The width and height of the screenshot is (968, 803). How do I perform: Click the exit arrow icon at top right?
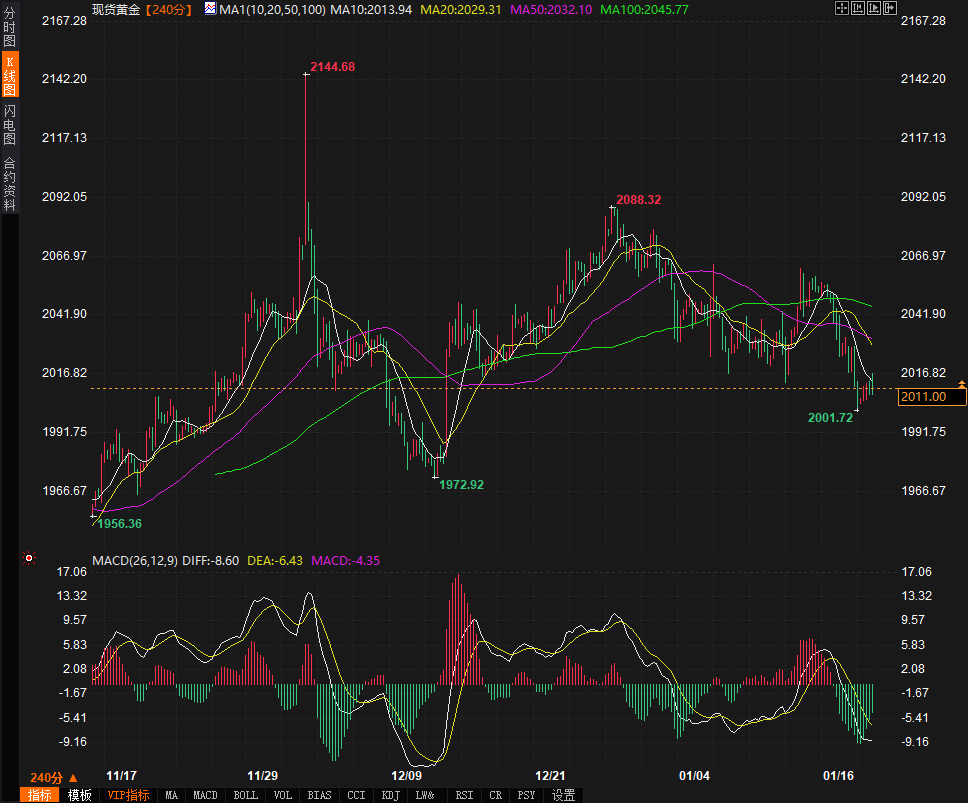(889, 8)
